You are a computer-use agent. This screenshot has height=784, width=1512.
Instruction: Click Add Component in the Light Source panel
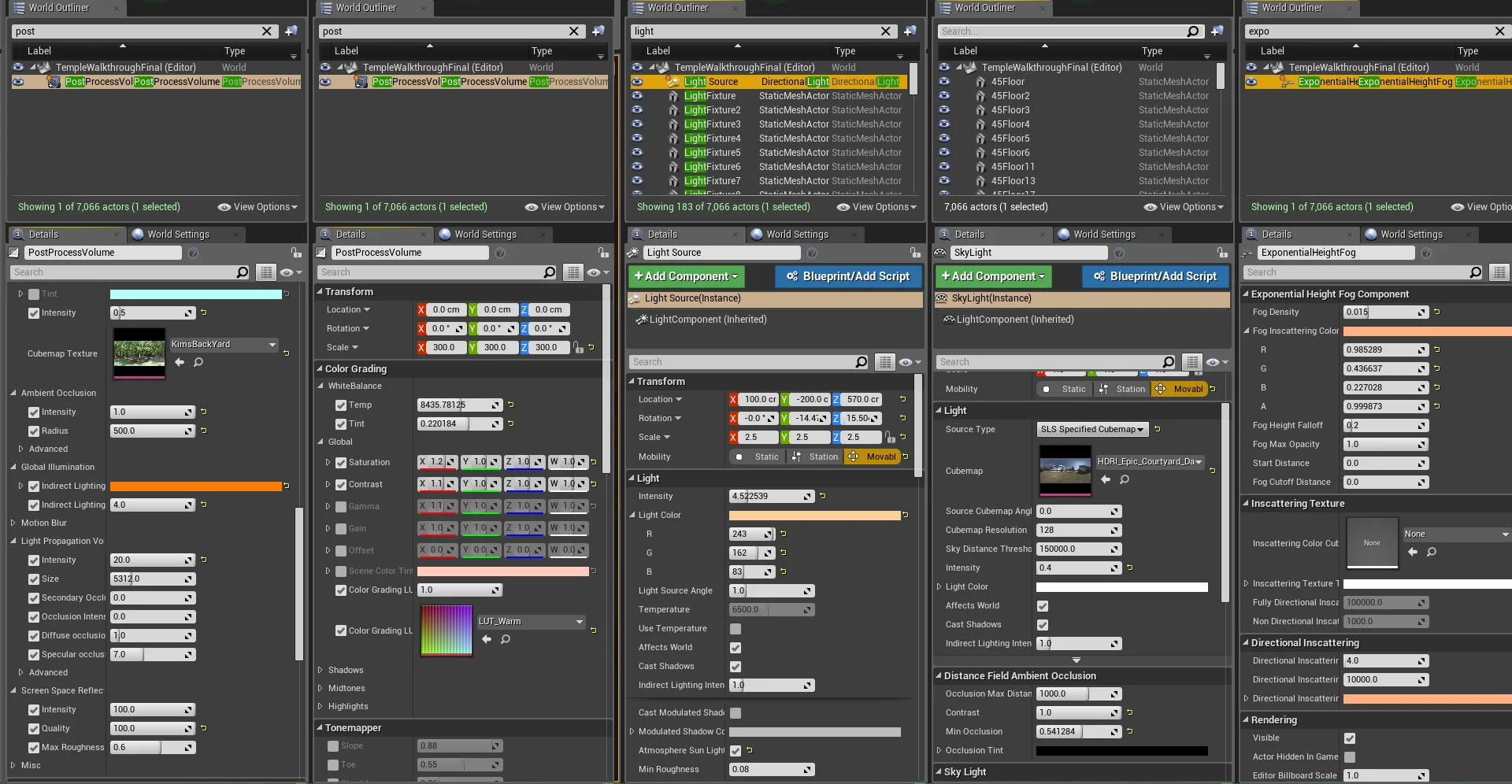pyautogui.click(x=686, y=277)
